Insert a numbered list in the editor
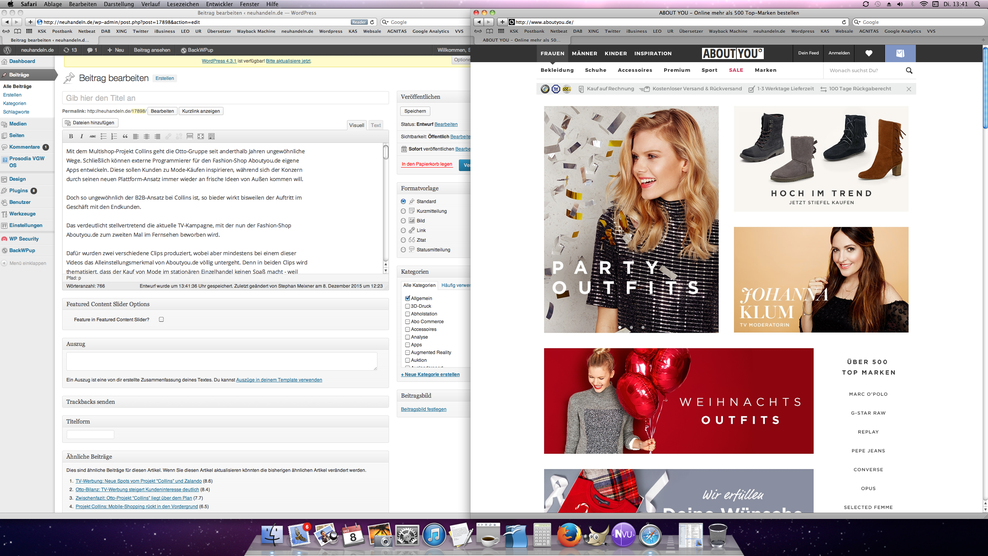 (114, 136)
